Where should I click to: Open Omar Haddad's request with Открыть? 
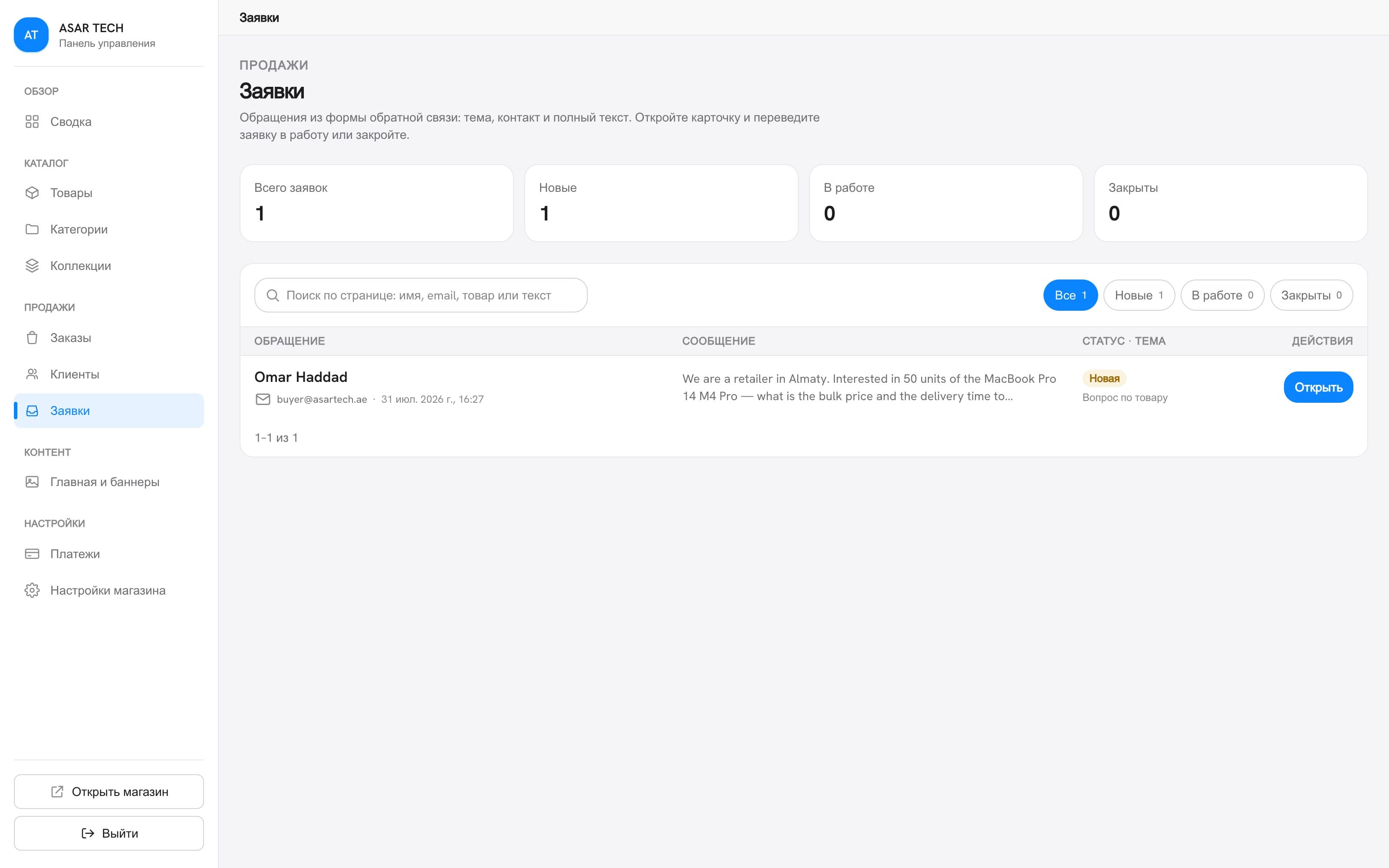[x=1318, y=388]
